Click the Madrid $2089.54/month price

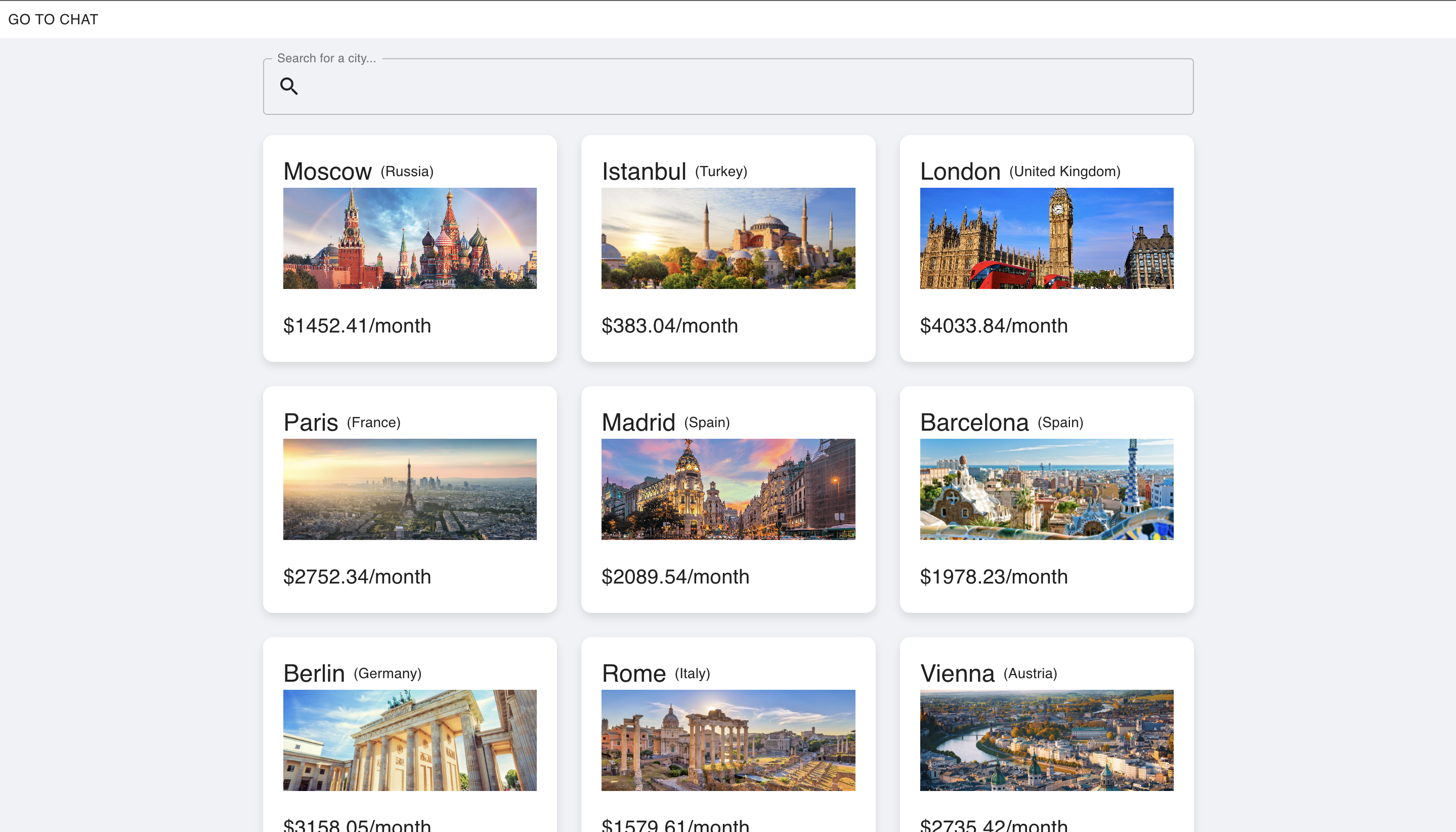coord(675,576)
